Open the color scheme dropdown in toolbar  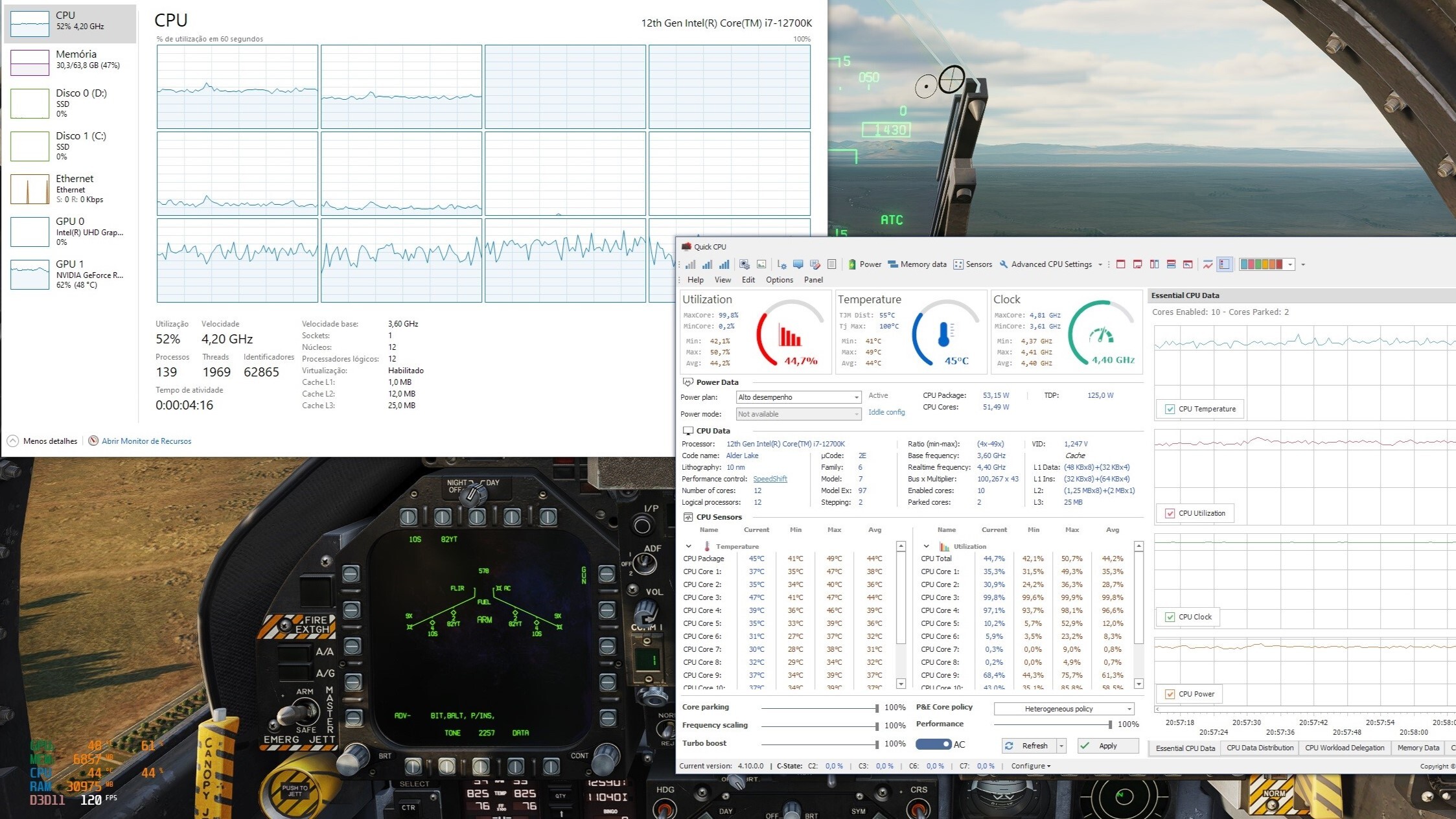click(1290, 264)
